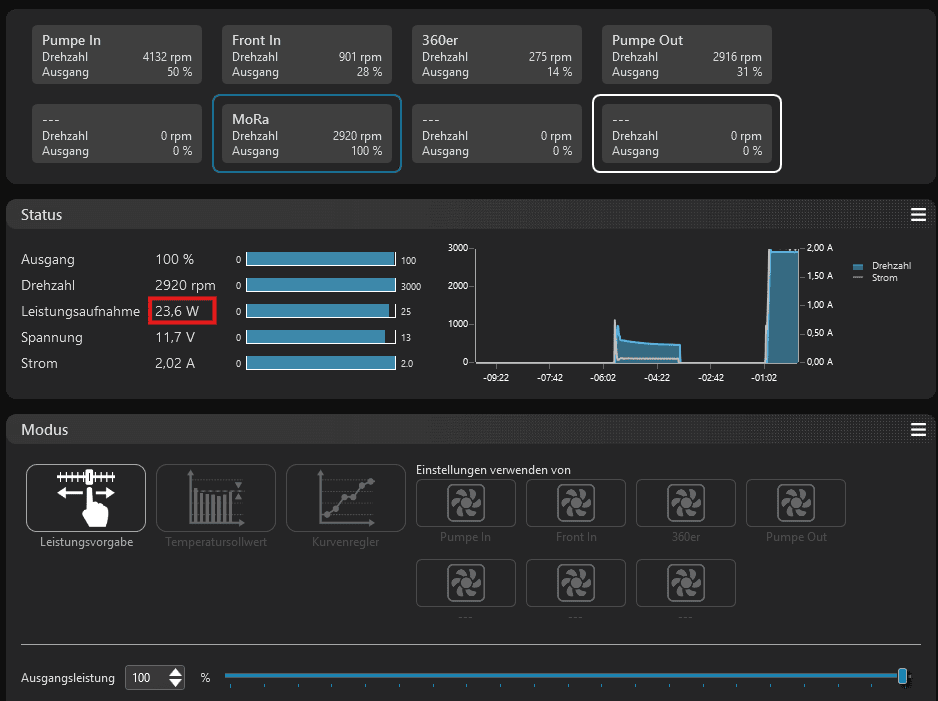
Task: Select the Leistungsvorgabe manual mode icon
Action: [86, 498]
